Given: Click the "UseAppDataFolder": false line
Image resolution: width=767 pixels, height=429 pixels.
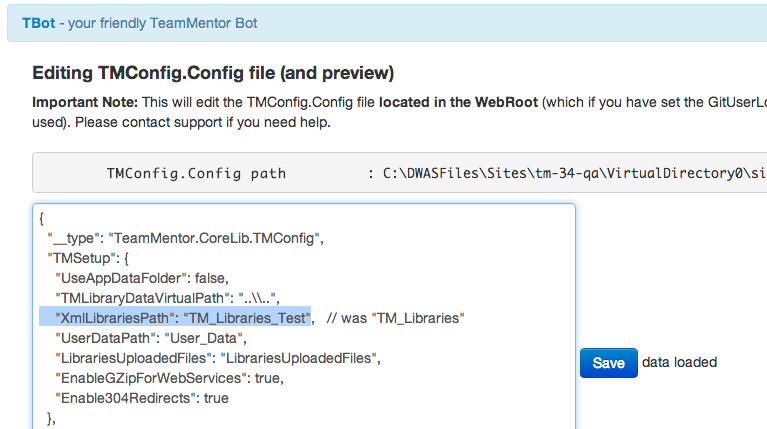Looking at the screenshot, I should [142, 278].
